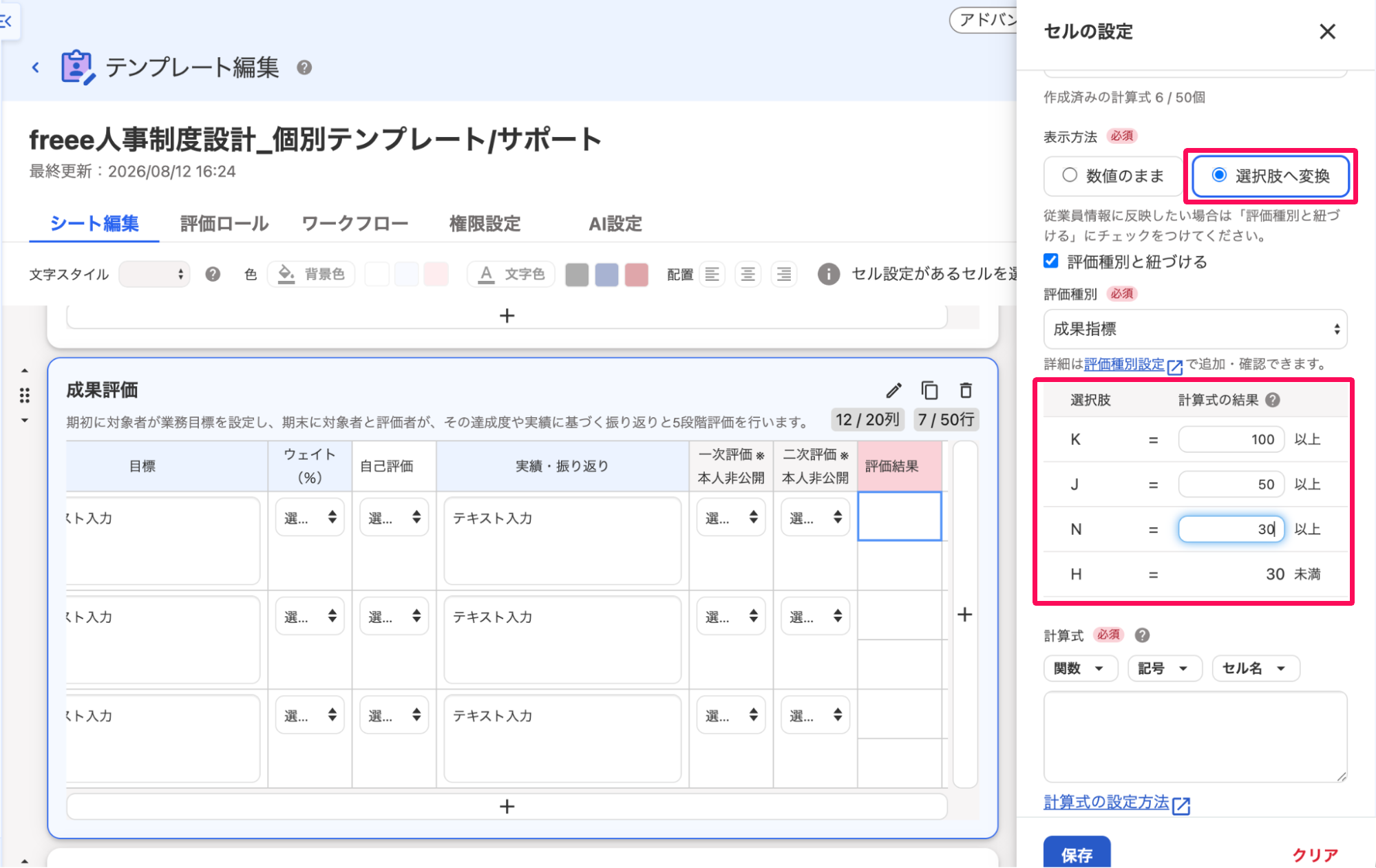The height and width of the screenshot is (868, 1376).
Task: Switch to the シート編集 tab
Action: pos(94,224)
